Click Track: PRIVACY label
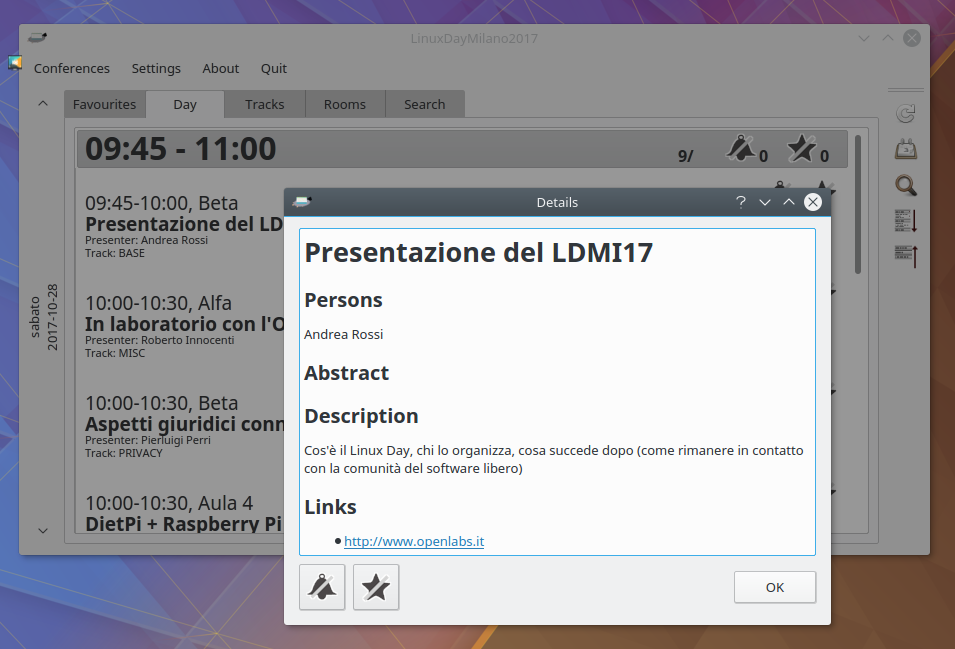The height and width of the screenshot is (649, 955). pyautogui.click(x=124, y=453)
